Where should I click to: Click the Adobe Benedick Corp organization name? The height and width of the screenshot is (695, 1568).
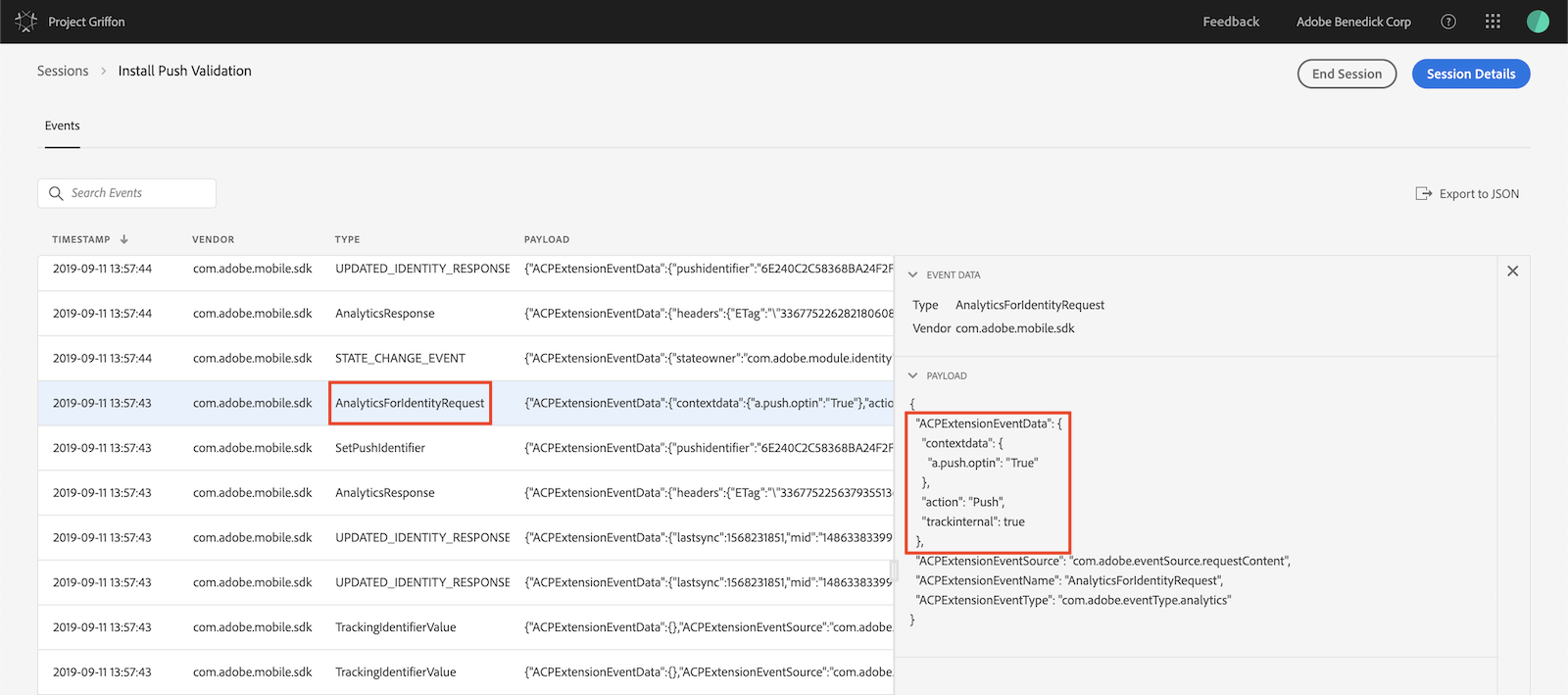pos(1353,22)
